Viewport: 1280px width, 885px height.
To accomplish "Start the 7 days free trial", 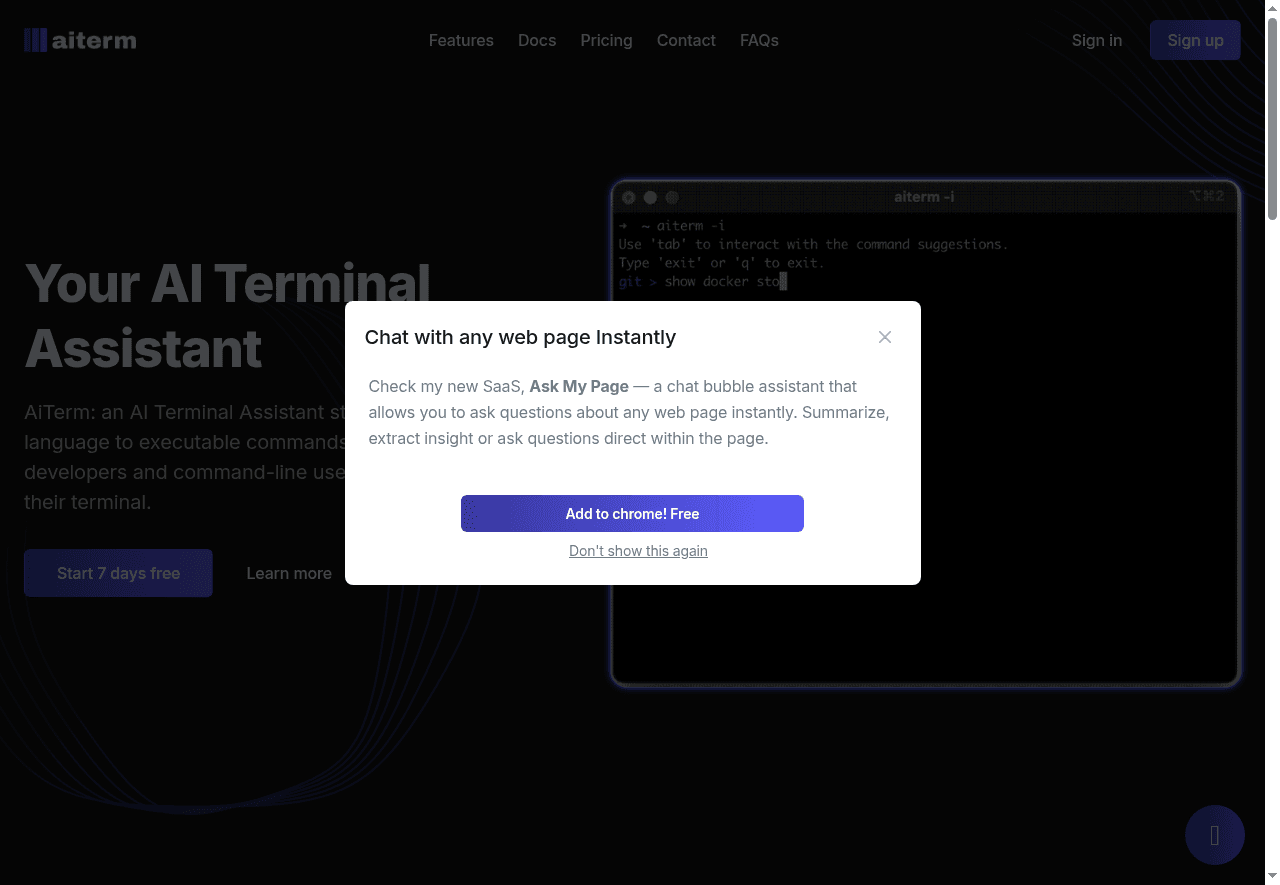I will point(118,573).
